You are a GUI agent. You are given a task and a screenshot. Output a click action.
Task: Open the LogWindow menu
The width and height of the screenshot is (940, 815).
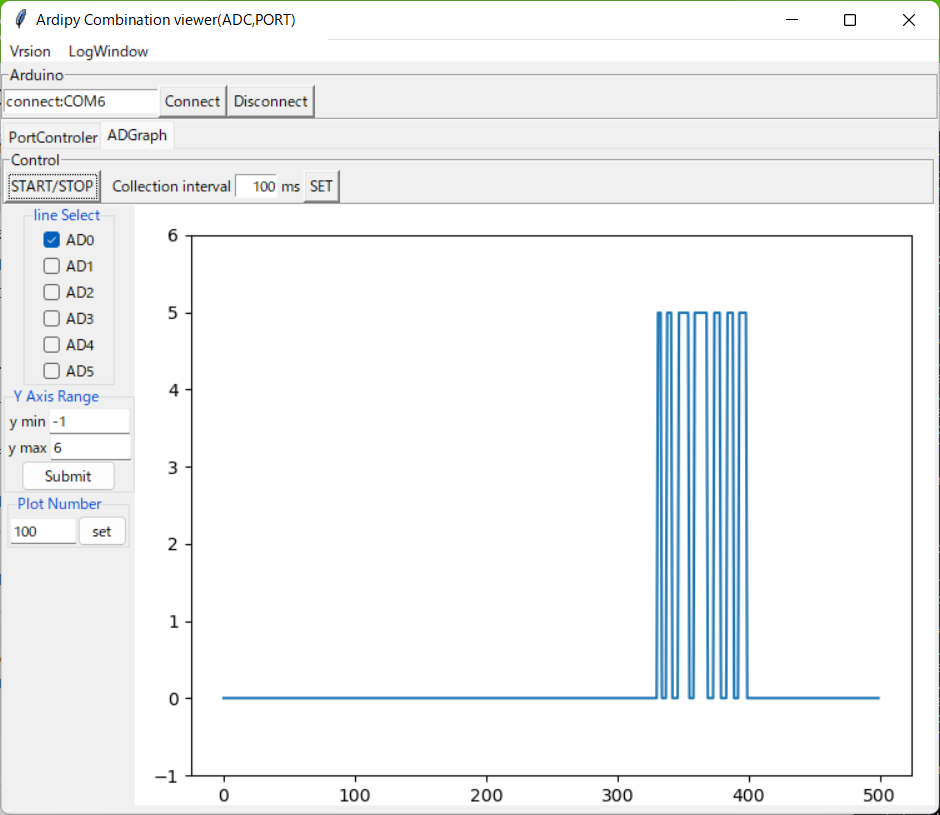(x=108, y=52)
